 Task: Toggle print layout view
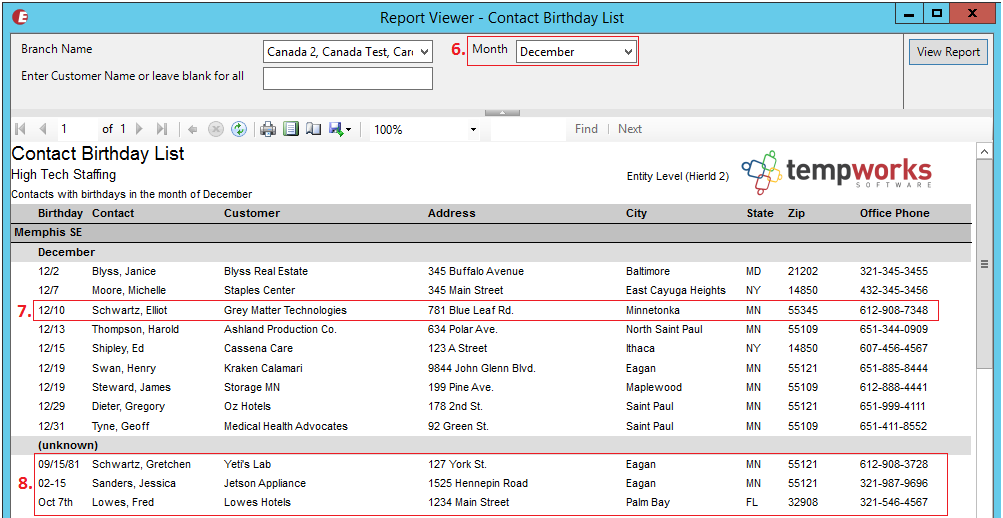pos(291,129)
